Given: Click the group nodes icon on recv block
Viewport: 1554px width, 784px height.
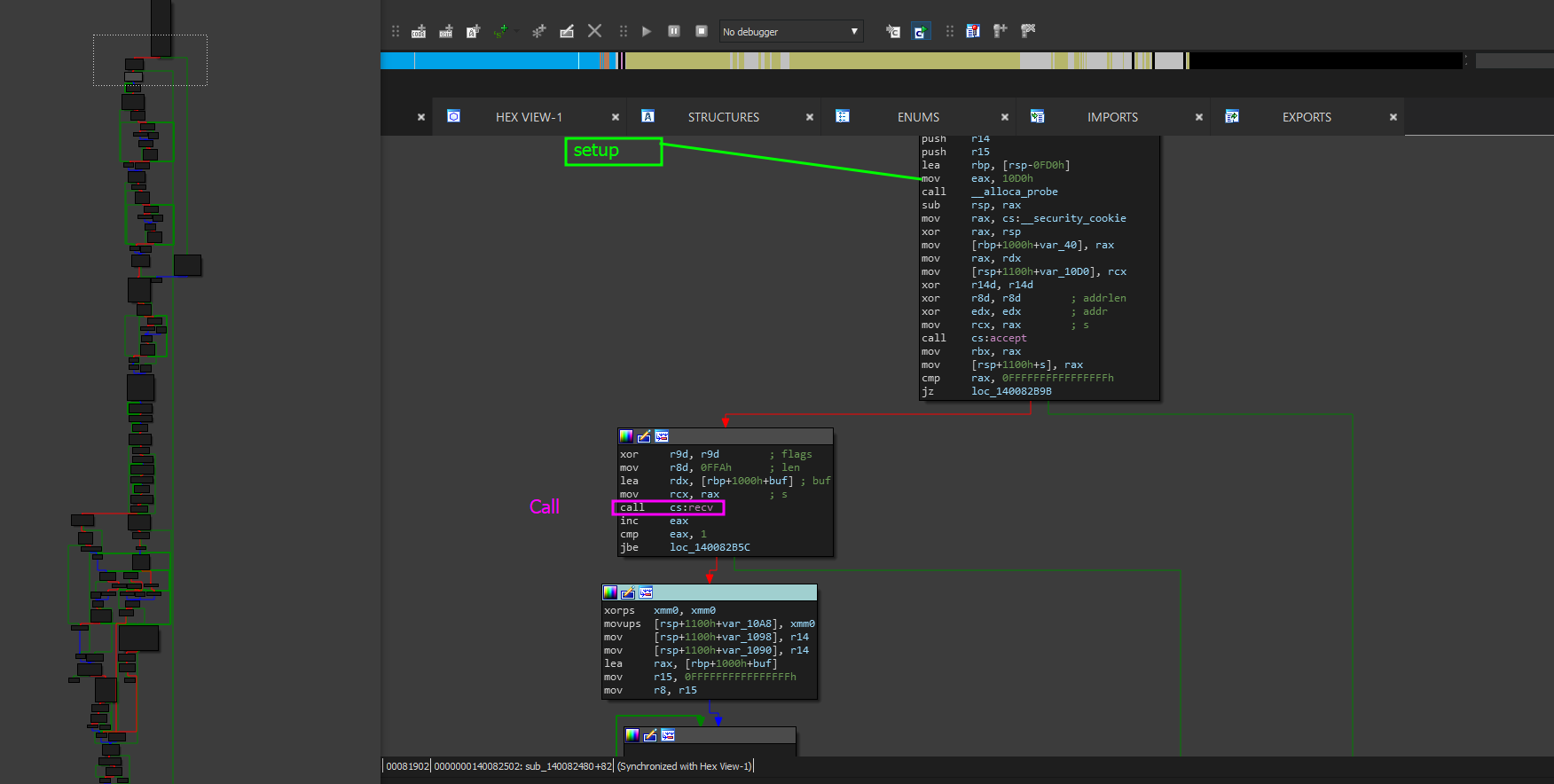Looking at the screenshot, I should click(x=662, y=436).
